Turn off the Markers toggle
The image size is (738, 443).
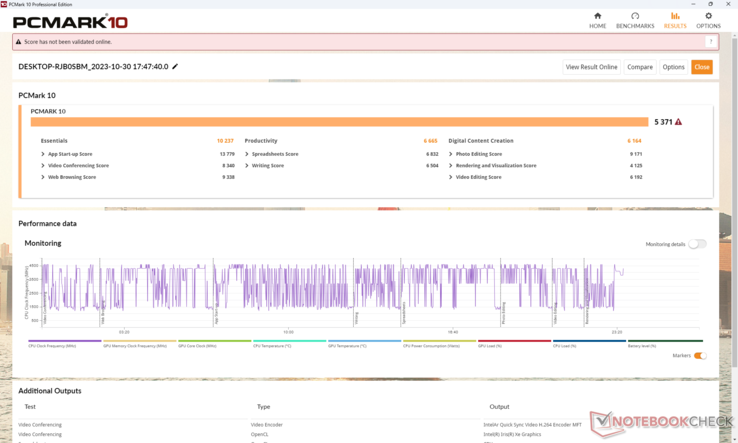click(x=700, y=356)
